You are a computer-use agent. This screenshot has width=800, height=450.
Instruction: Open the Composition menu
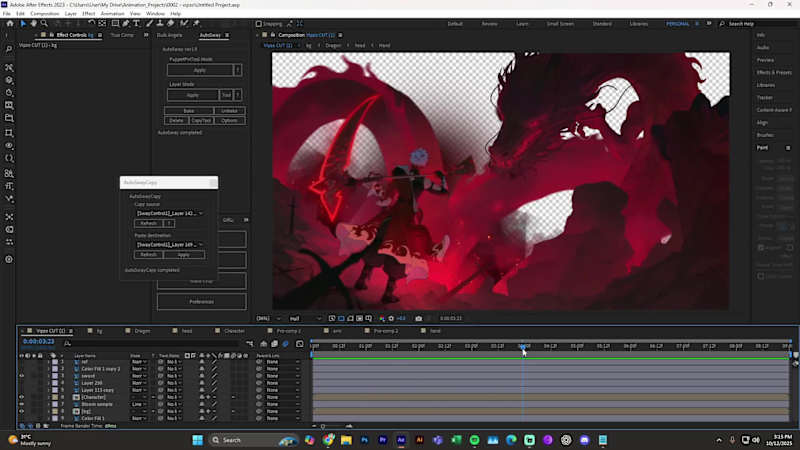(x=45, y=13)
